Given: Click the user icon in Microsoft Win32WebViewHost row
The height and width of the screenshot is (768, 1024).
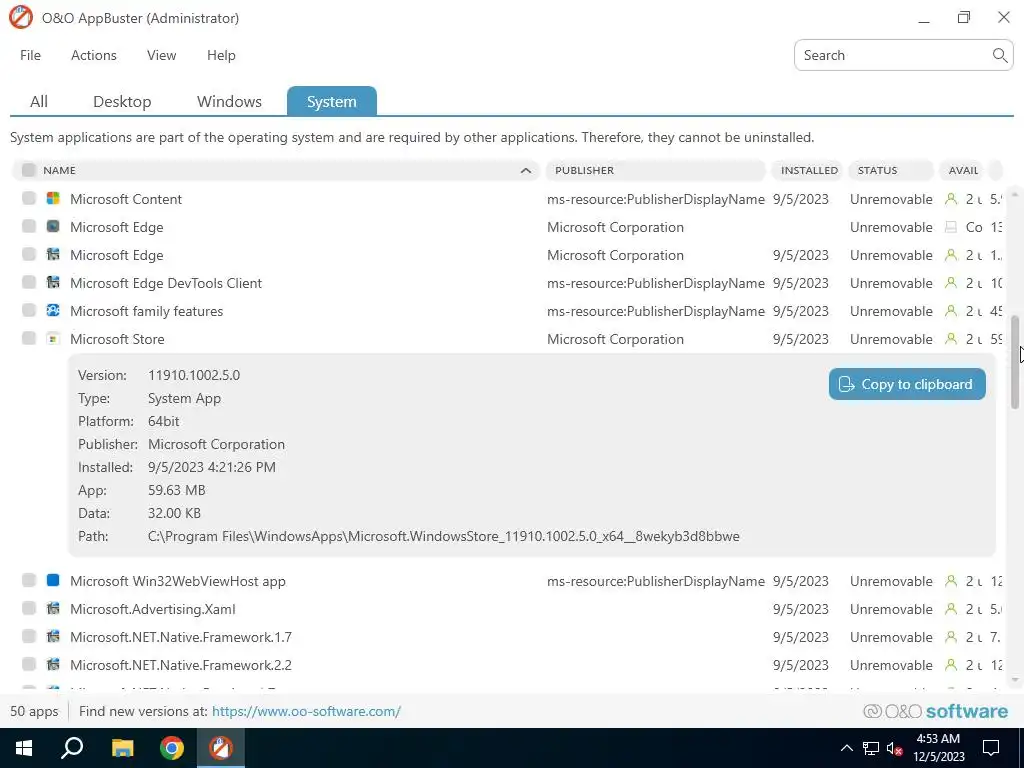Looking at the screenshot, I should click(x=951, y=580).
